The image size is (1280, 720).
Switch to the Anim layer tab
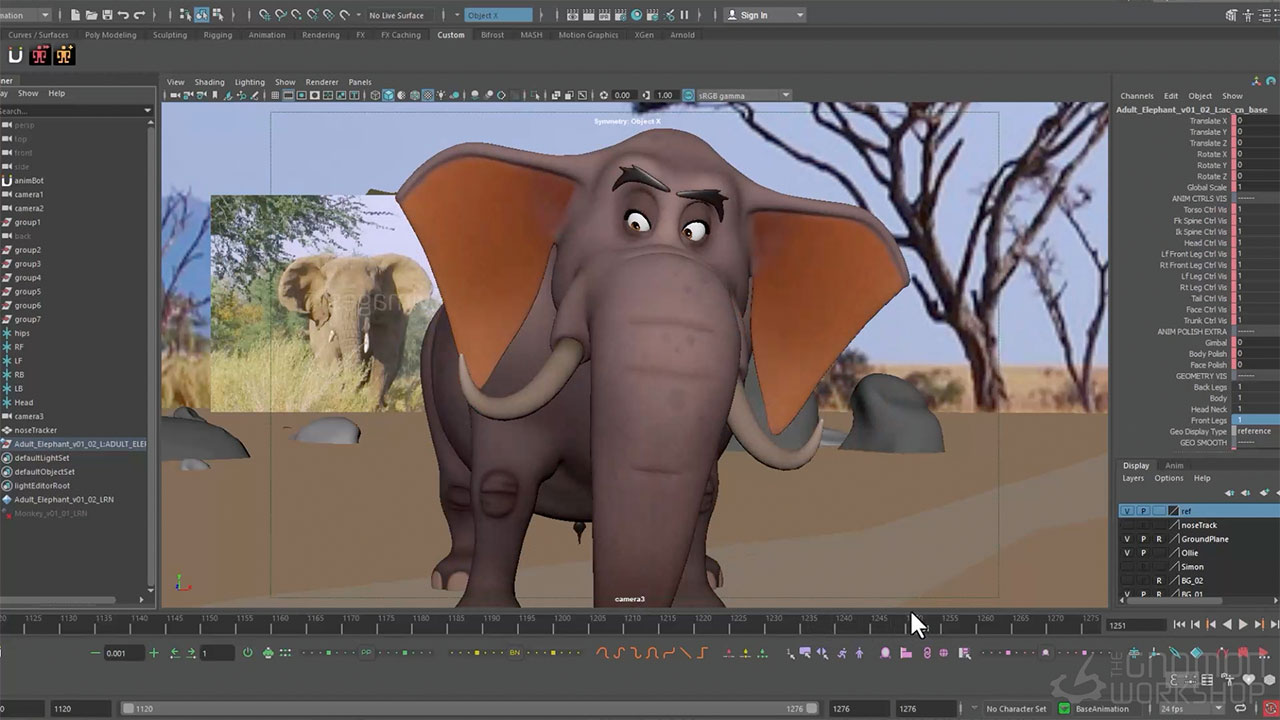tap(1174, 465)
